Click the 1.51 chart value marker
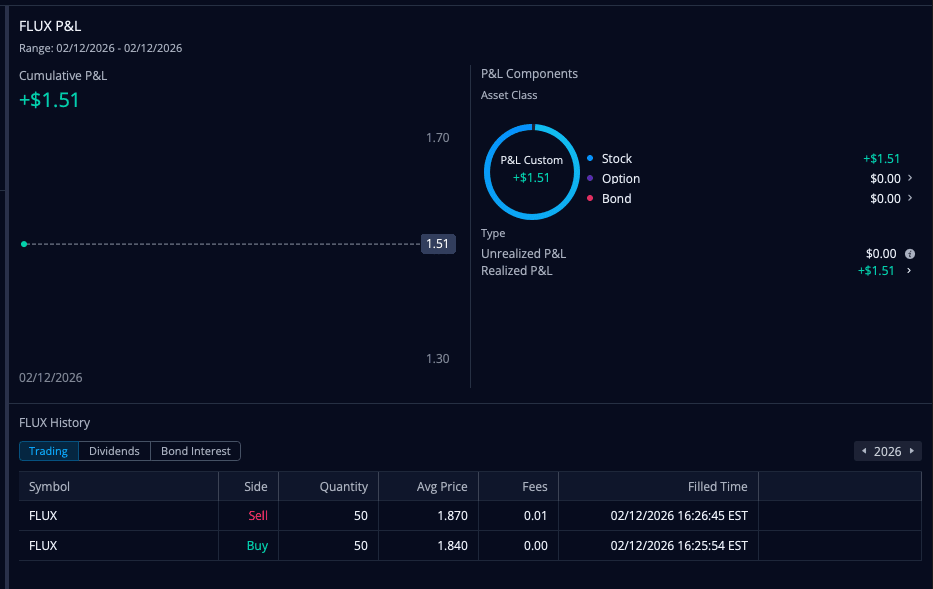This screenshot has width=933, height=589. click(438, 243)
